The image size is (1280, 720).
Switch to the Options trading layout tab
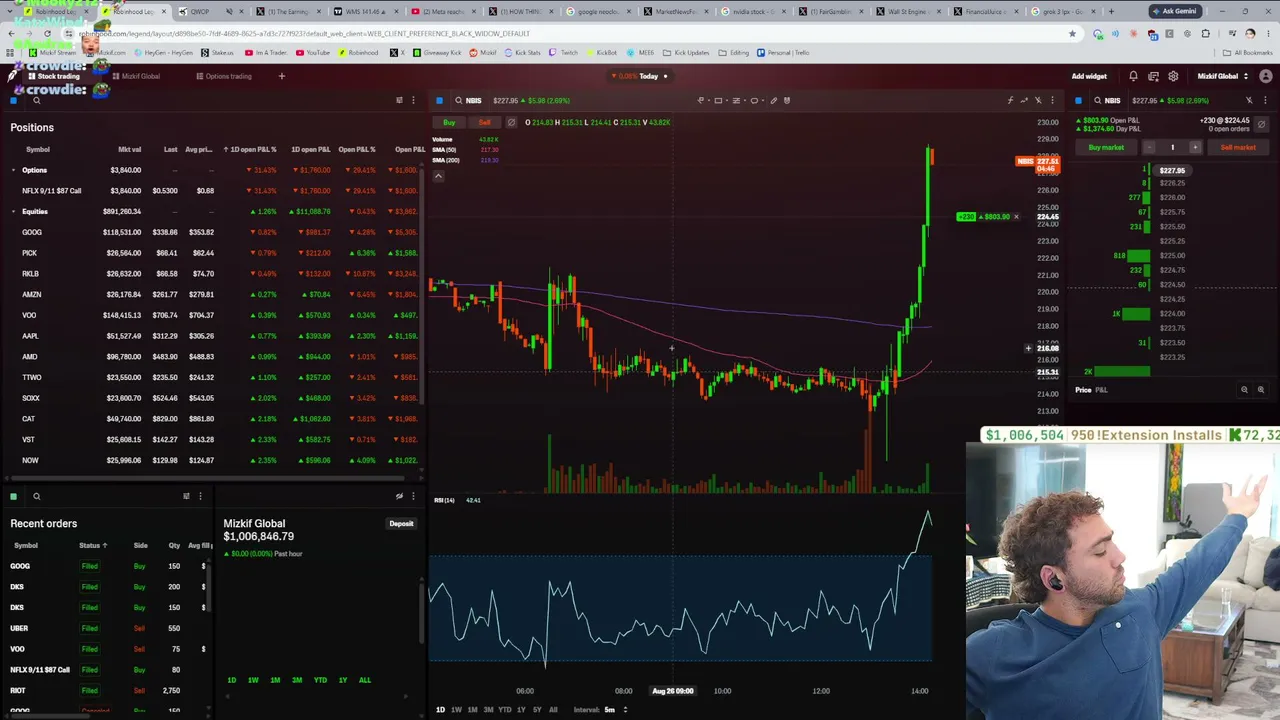[224, 76]
